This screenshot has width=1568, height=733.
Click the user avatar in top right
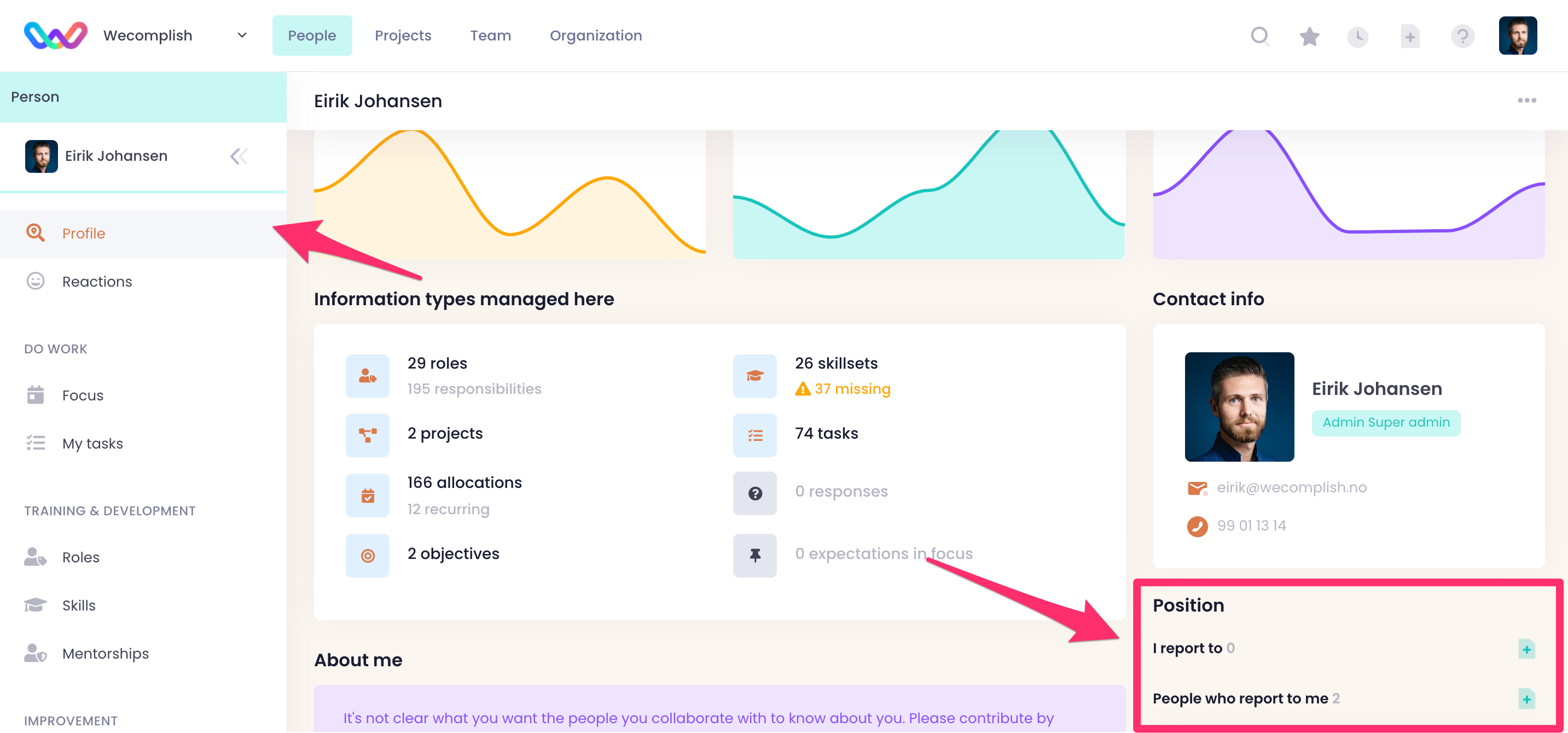1517,36
